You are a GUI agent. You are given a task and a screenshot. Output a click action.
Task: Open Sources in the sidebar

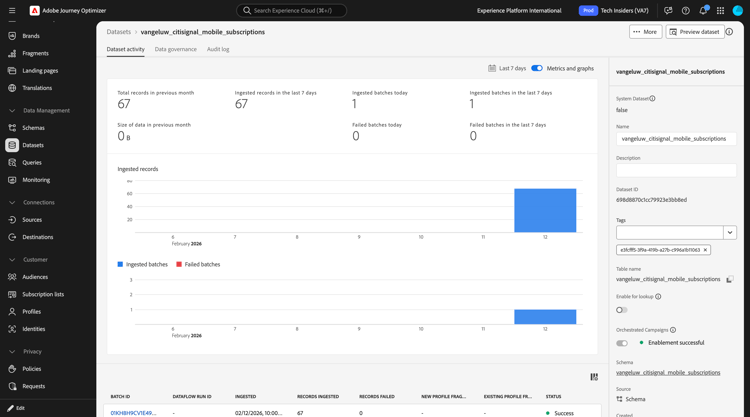pyautogui.click(x=32, y=220)
